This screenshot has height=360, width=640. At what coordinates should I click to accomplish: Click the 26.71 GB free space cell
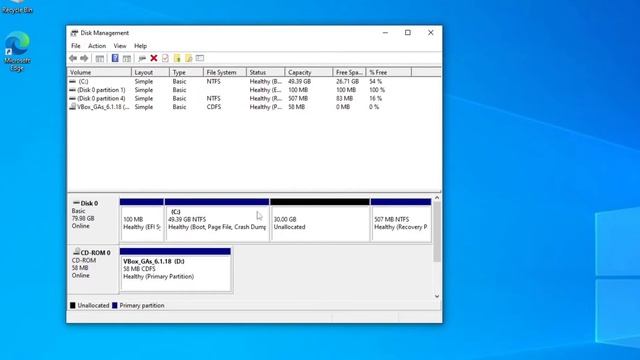(347, 82)
